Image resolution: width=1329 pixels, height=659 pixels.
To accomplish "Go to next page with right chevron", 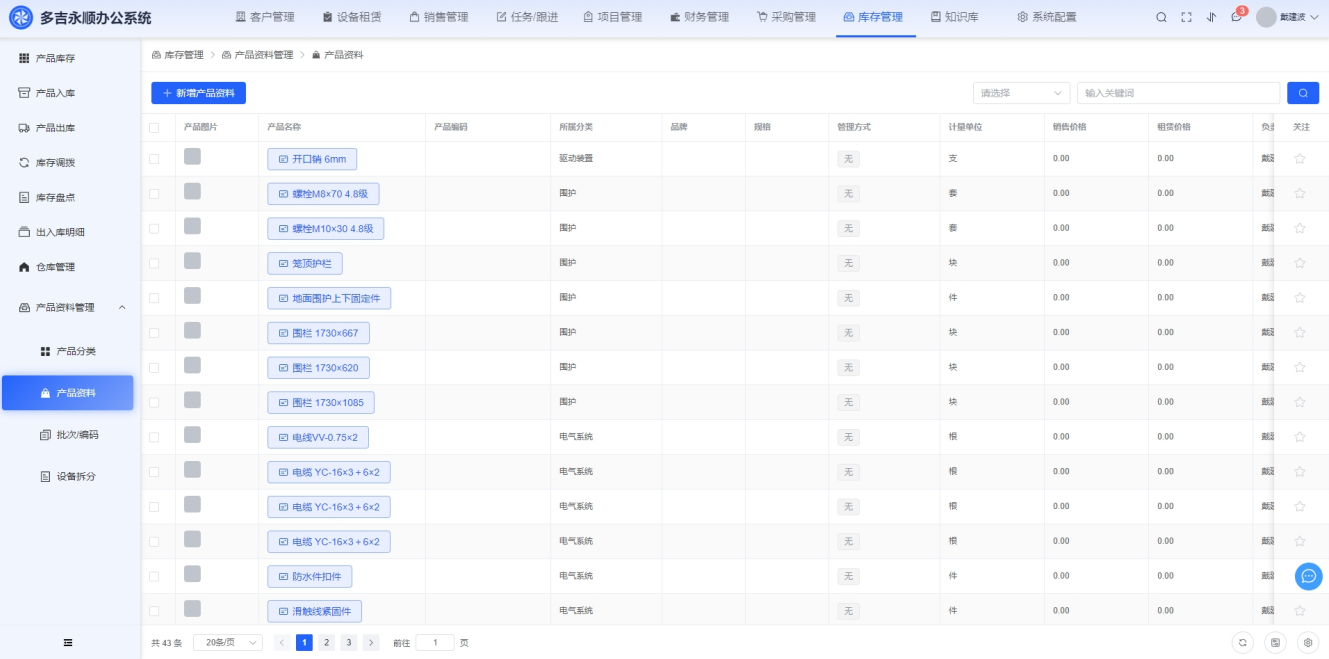I will pos(371,643).
